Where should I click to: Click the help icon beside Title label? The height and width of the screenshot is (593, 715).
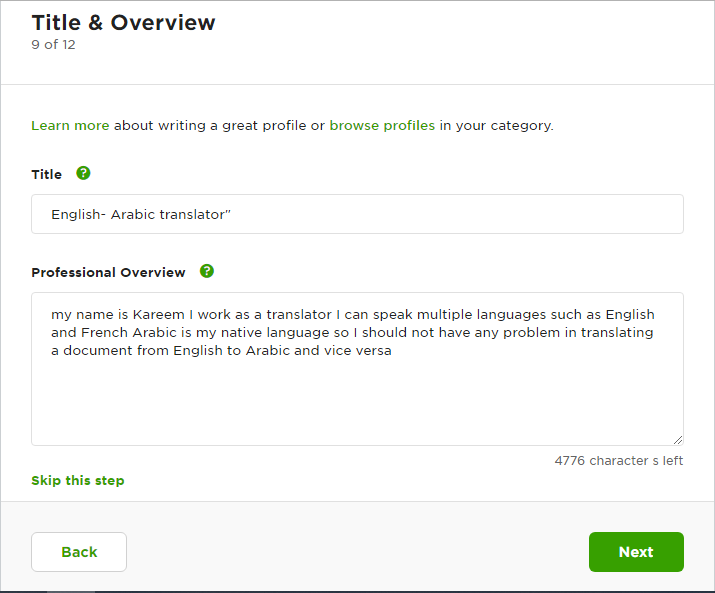point(83,173)
